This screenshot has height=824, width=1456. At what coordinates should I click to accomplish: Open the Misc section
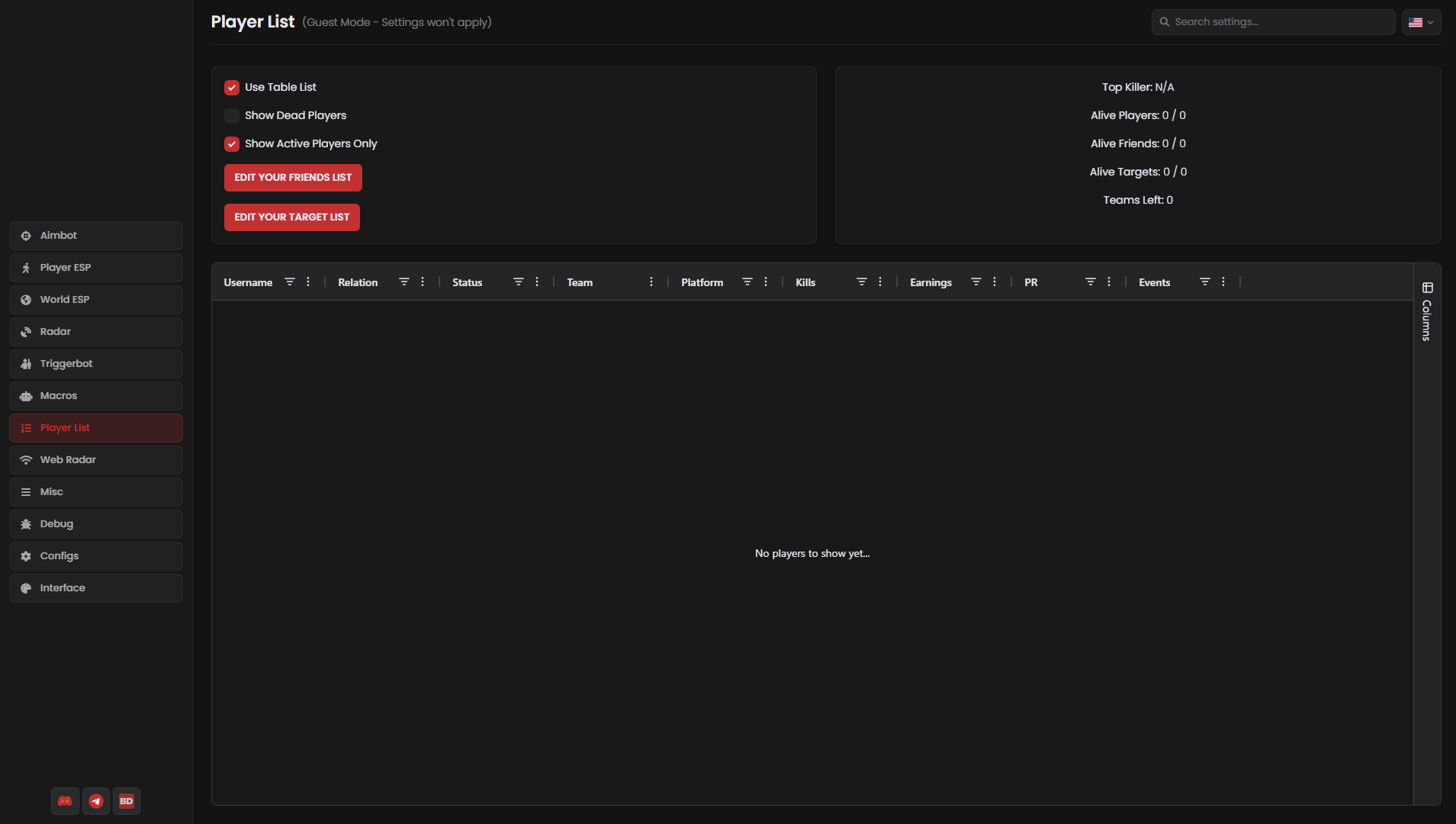pyautogui.click(x=96, y=492)
